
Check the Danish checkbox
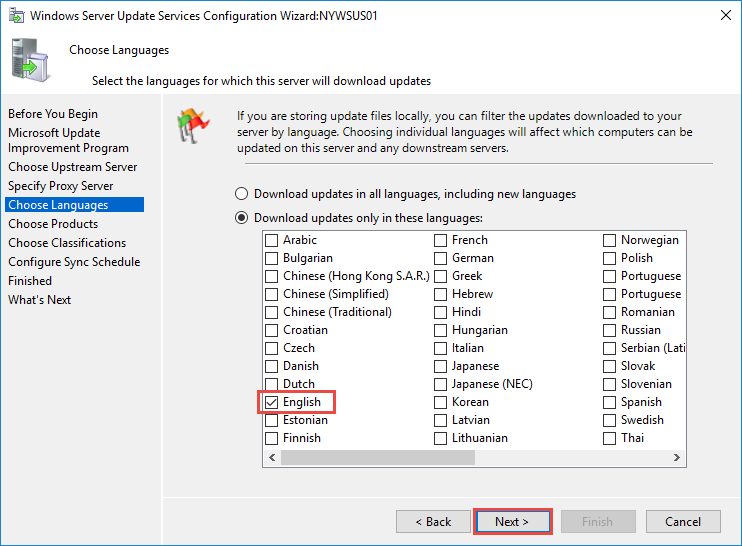pyautogui.click(x=272, y=366)
